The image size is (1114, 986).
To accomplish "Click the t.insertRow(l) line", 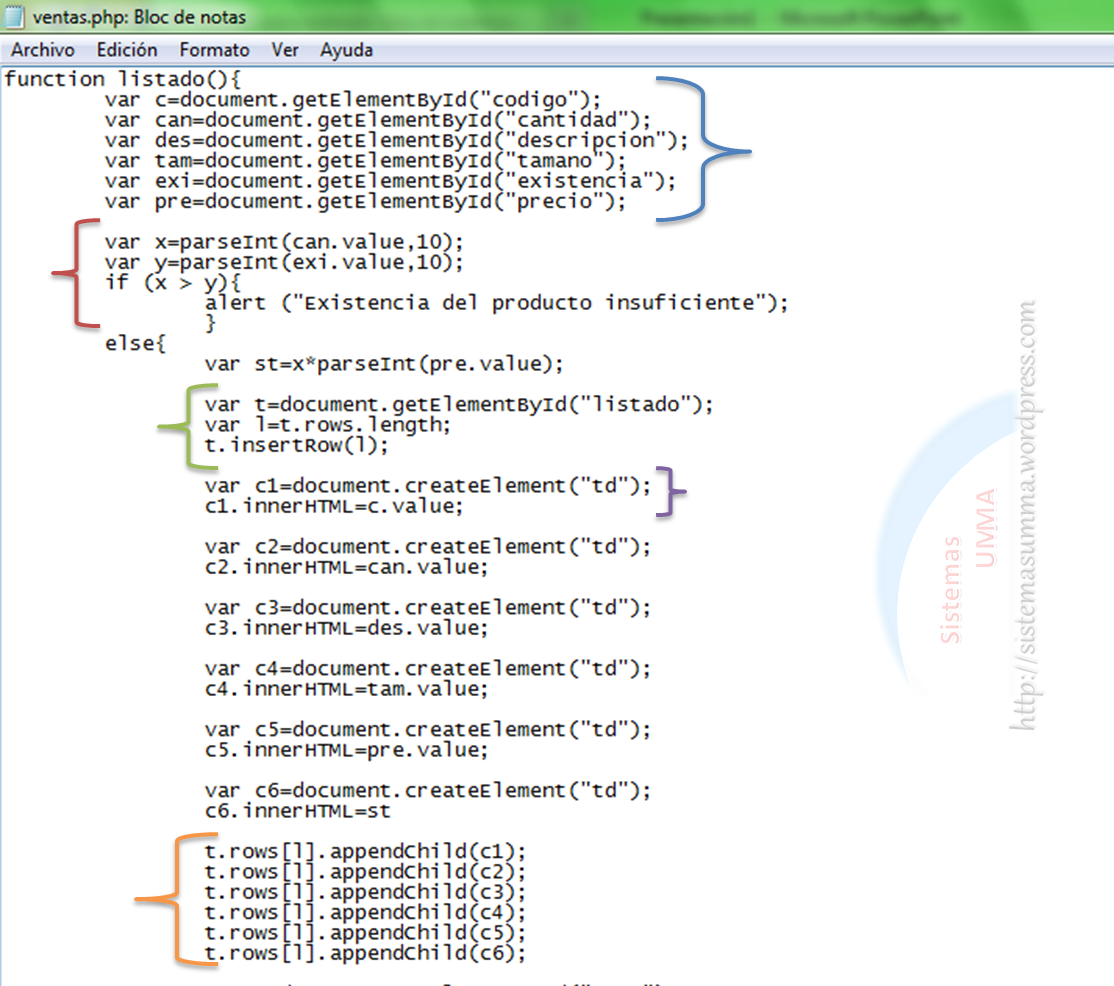I will pyautogui.click(x=296, y=445).
